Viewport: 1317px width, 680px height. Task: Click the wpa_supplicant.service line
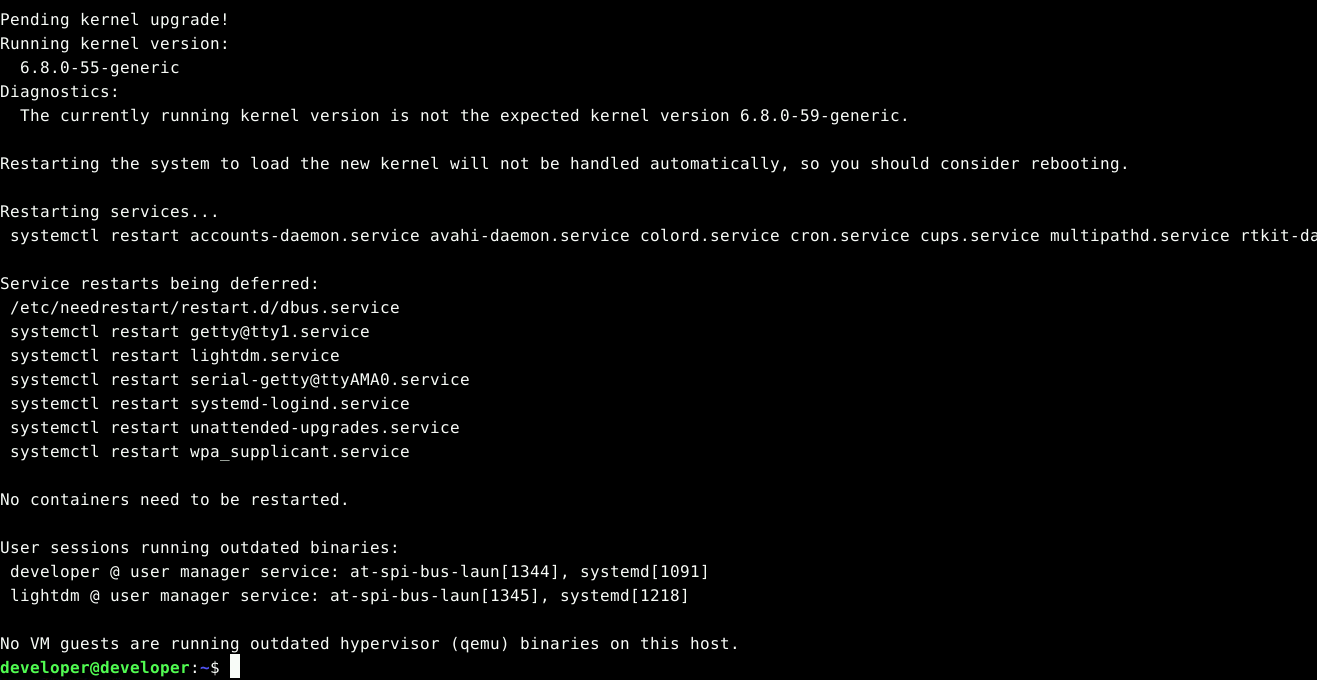click(300, 451)
